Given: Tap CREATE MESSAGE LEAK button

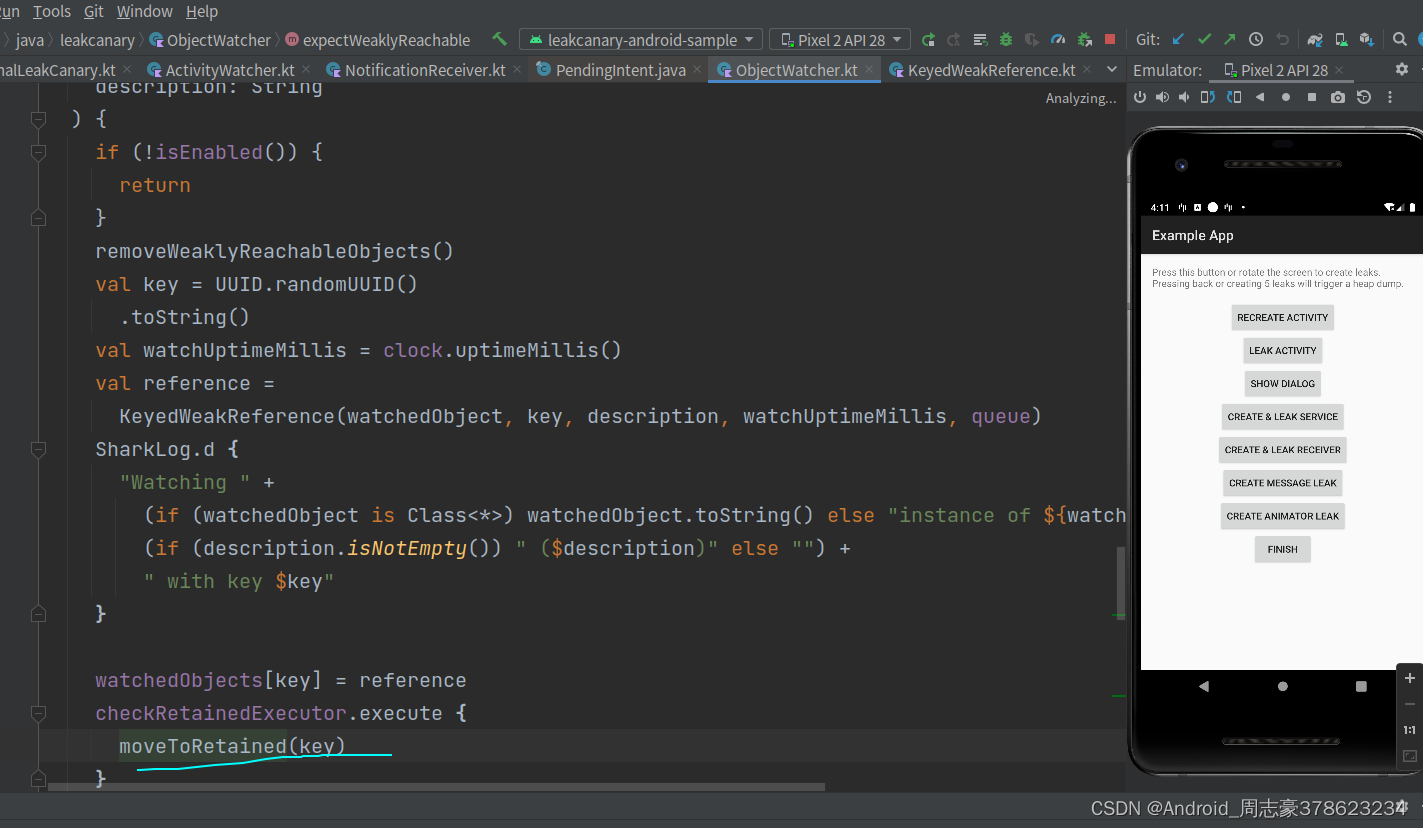Looking at the screenshot, I should point(1282,482).
